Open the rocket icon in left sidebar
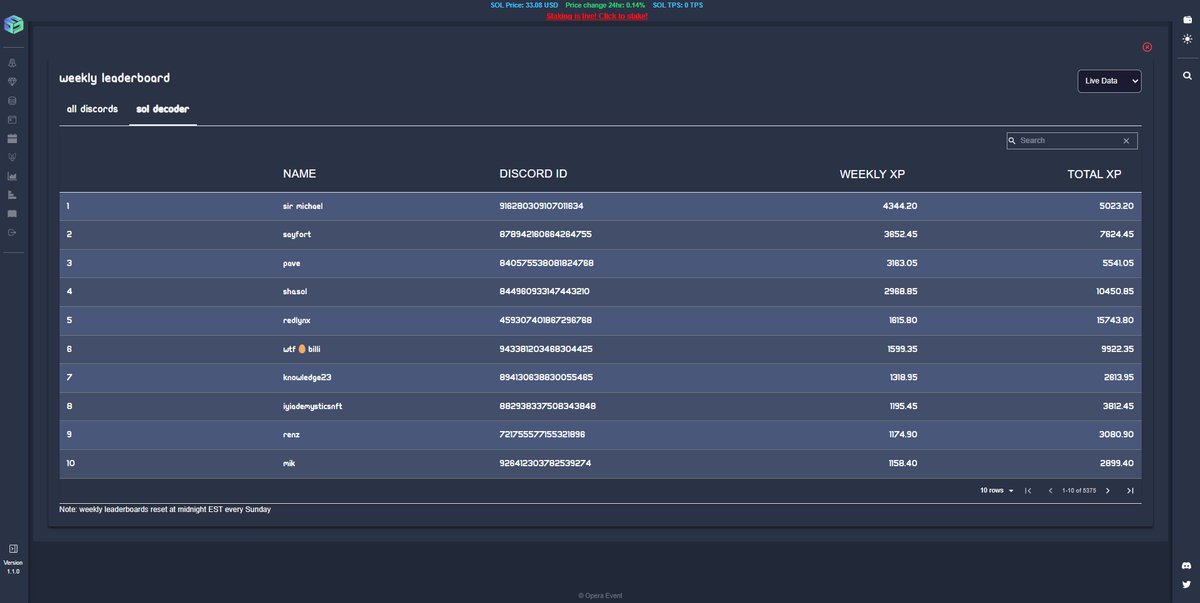Screen dimensions: 1200x603 pos(13,63)
